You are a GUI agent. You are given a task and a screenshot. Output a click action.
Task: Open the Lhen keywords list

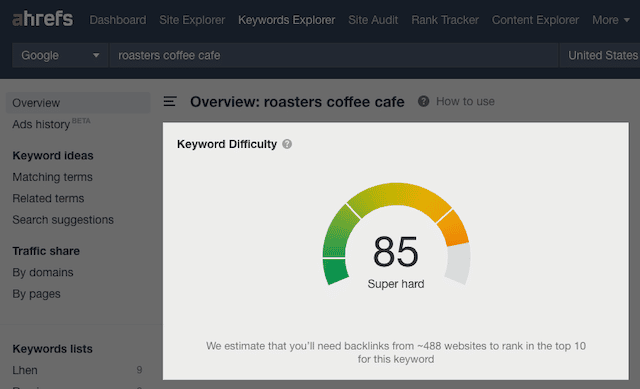point(25,370)
